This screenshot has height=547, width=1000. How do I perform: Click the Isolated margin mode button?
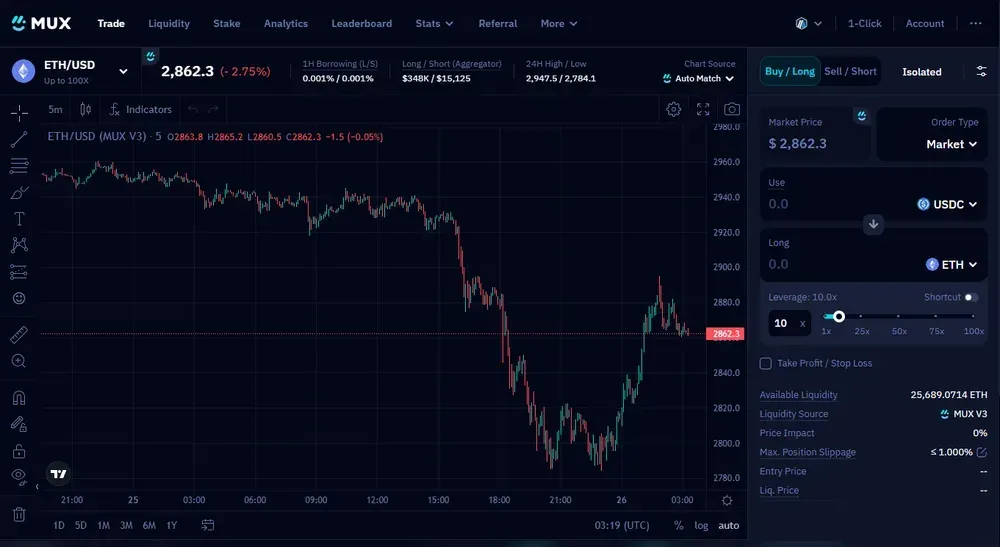922,72
